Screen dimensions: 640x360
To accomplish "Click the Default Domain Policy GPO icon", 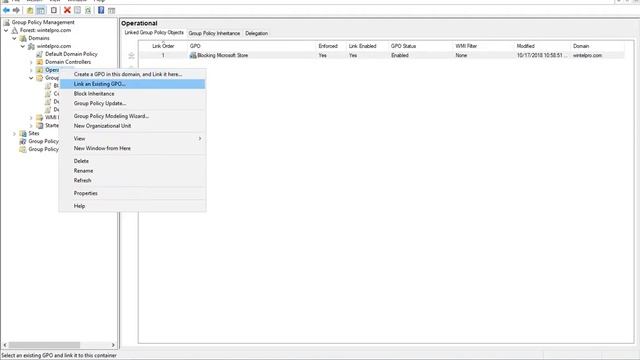I will (x=40, y=54).
